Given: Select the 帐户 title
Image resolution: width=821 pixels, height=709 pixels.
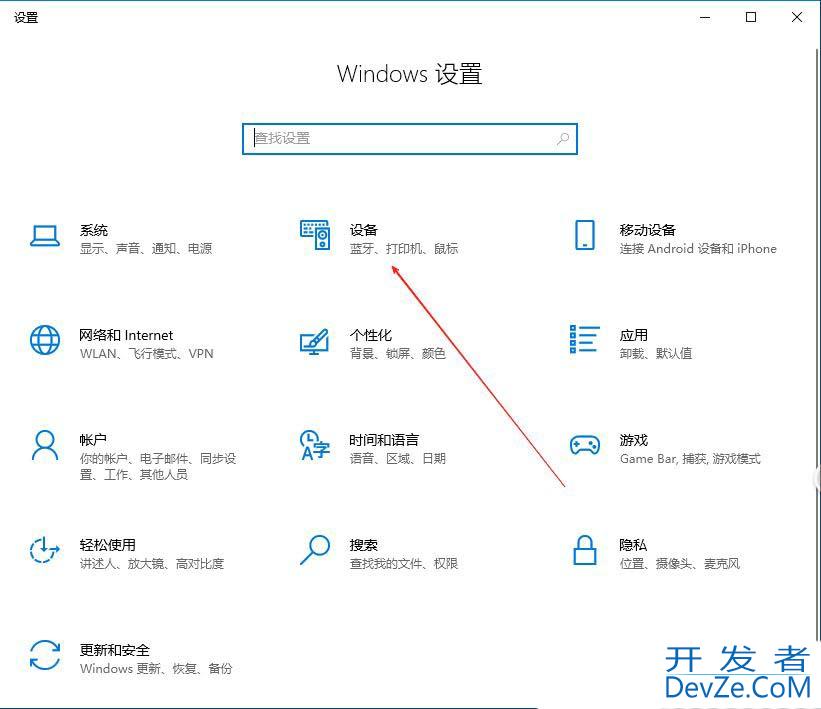Looking at the screenshot, I should 93,440.
